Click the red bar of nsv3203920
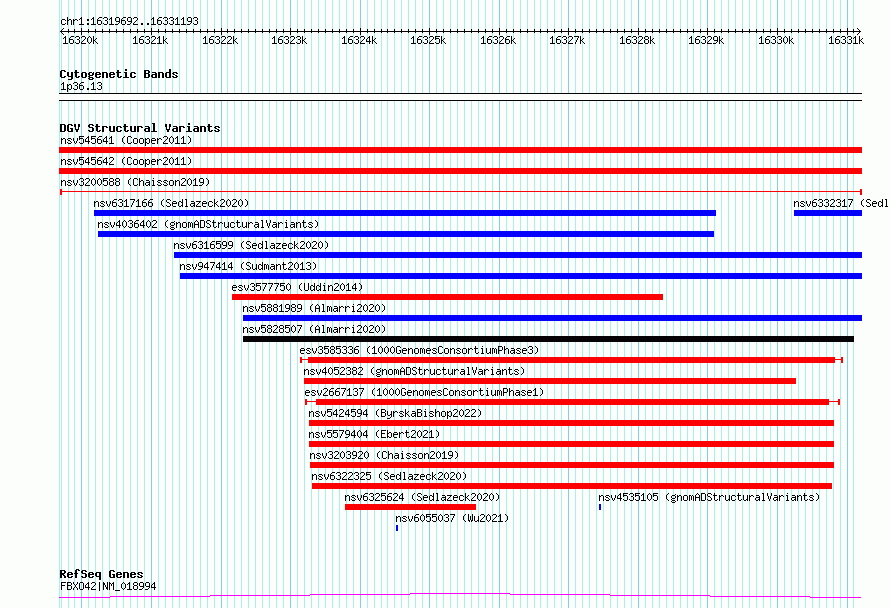Image resolution: width=890 pixels, height=608 pixels. coord(572,465)
